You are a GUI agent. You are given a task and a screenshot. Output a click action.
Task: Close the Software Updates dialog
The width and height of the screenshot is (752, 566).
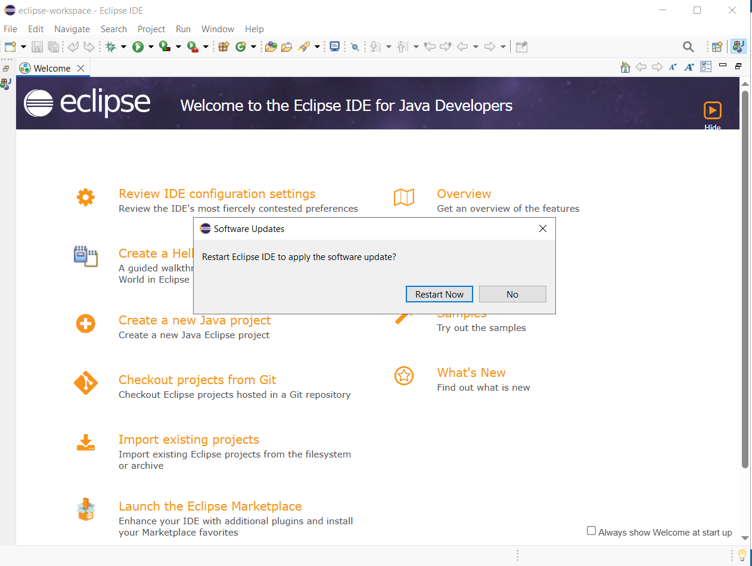click(x=542, y=228)
